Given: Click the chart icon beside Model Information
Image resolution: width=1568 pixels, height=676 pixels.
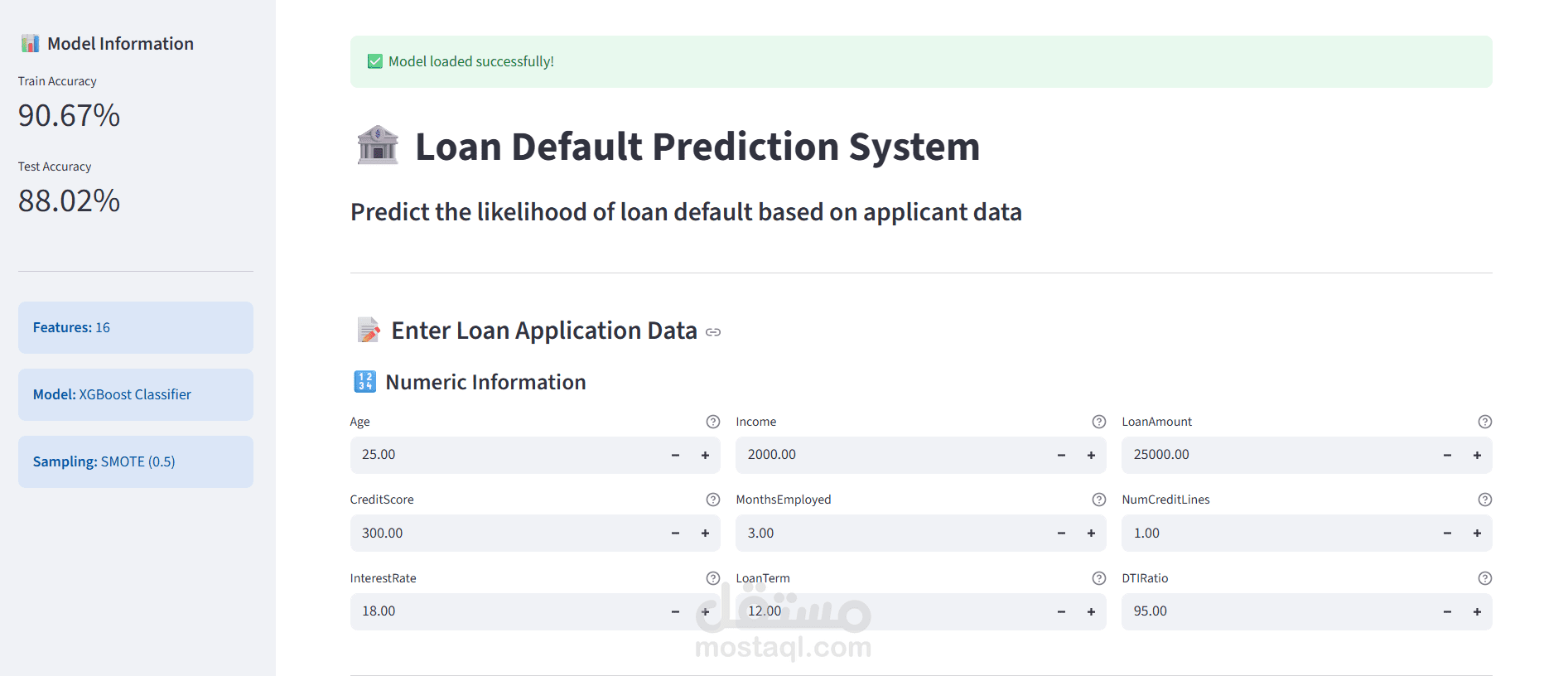Looking at the screenshot, I should [x=31, y=43].
